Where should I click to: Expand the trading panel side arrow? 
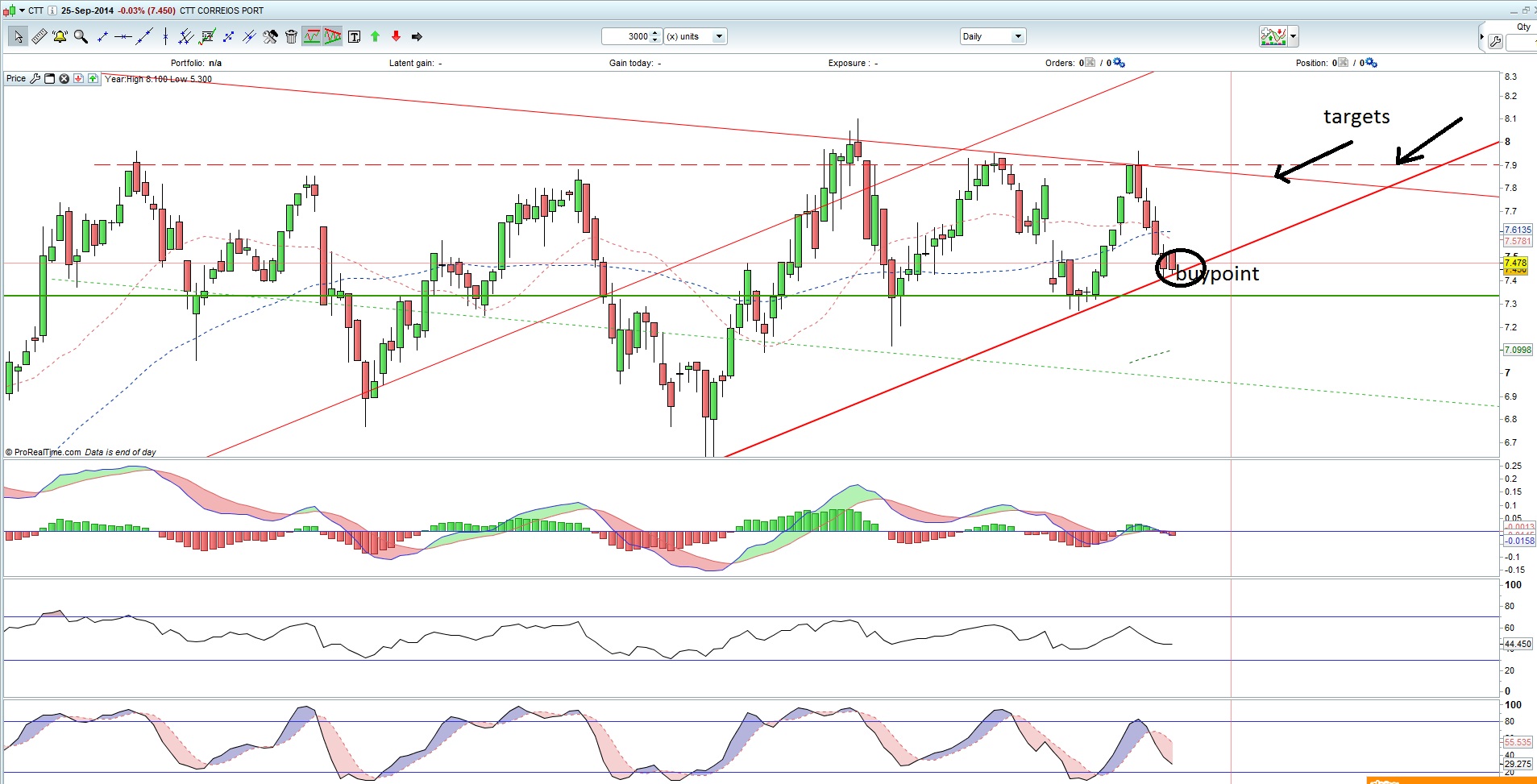pos(1481,37)
